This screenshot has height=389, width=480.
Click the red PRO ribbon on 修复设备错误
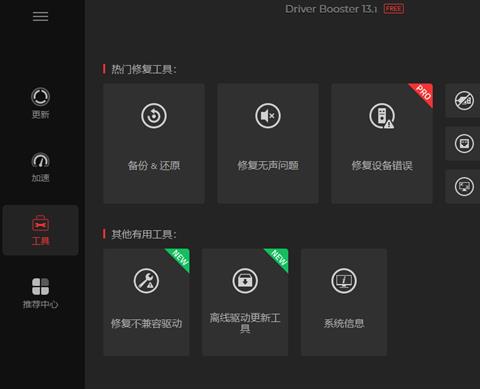click(423, 93)
